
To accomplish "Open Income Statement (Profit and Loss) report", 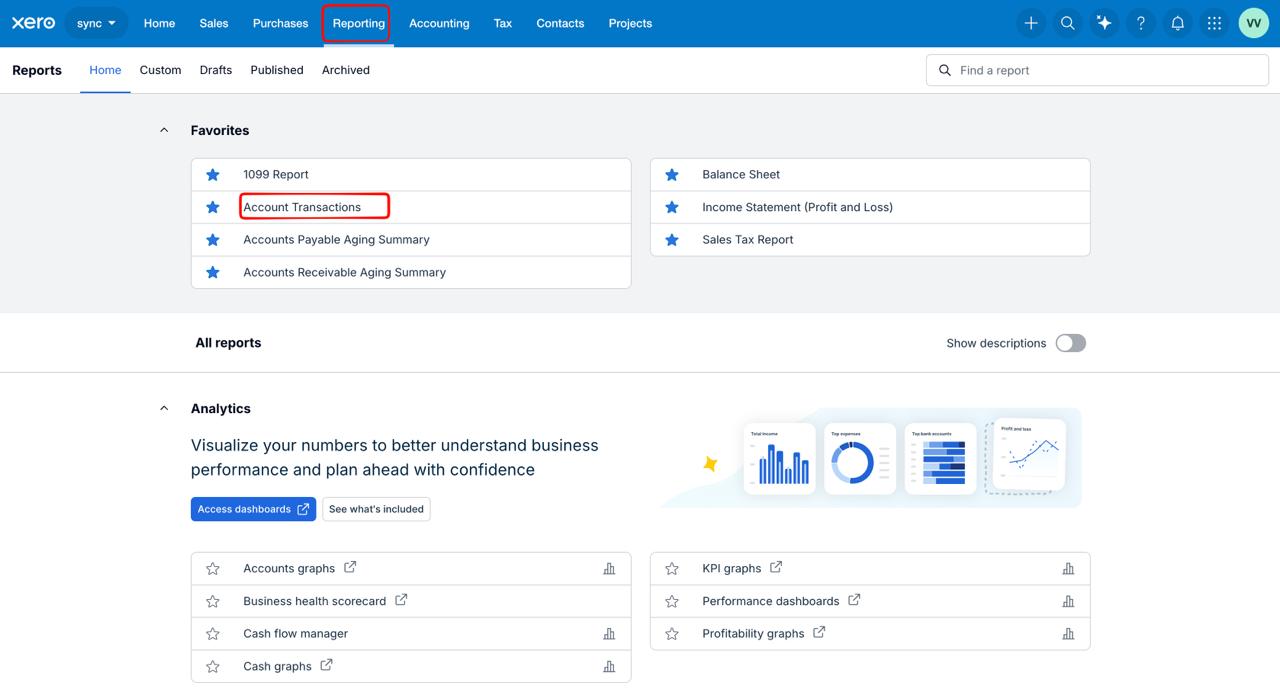I will pos(797,207).
